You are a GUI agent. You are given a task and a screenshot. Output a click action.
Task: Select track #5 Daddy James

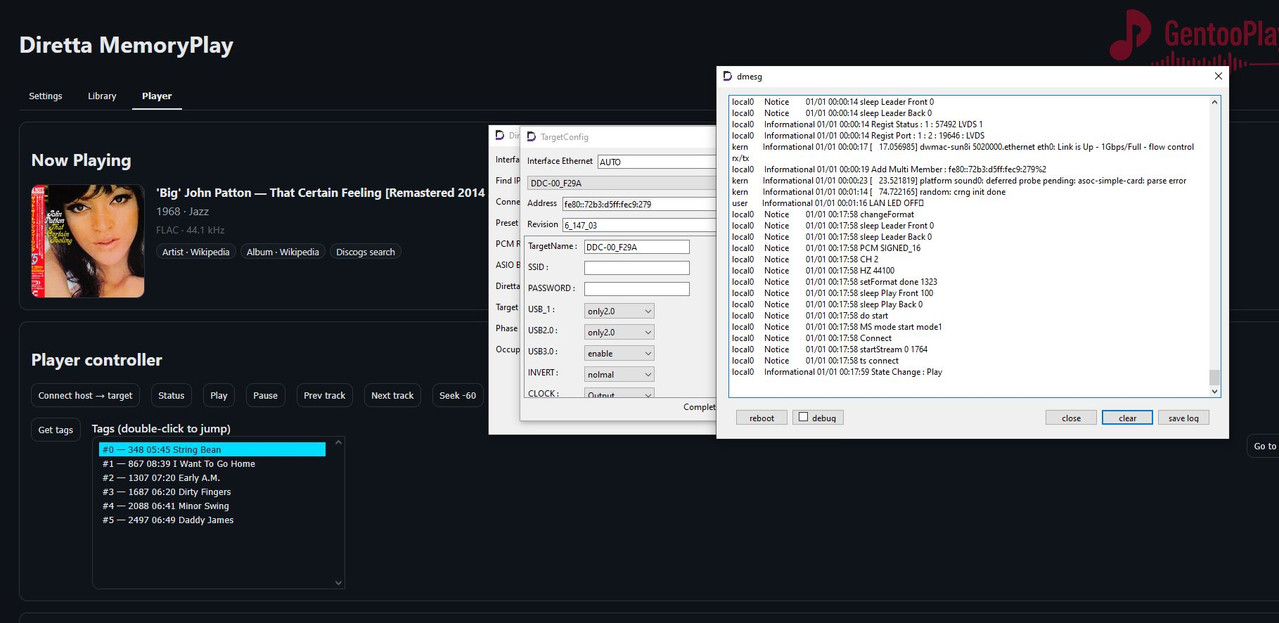point(212,520)
